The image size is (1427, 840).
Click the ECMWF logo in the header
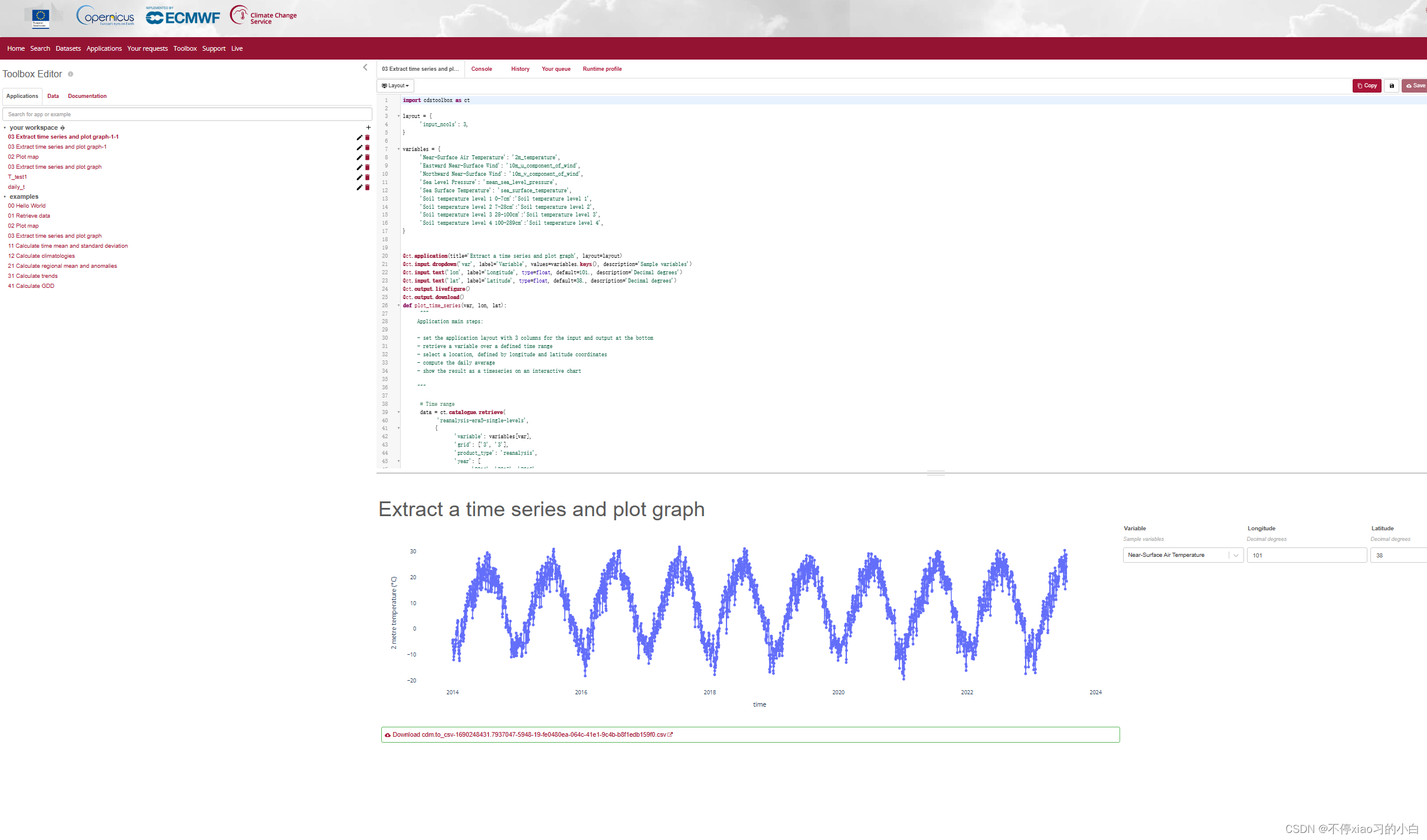coord(183,18)
